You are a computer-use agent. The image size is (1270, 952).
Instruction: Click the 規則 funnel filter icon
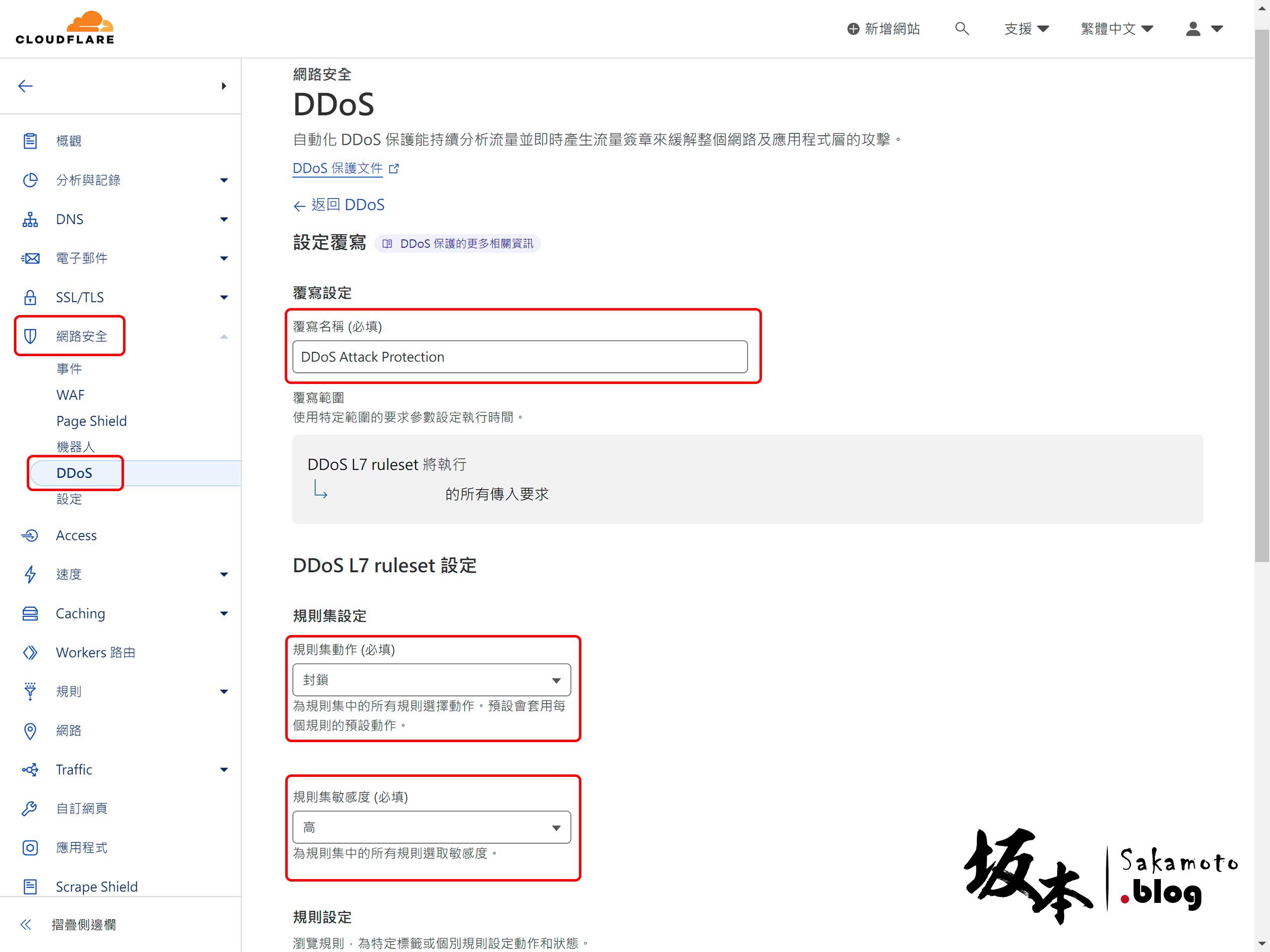pos(30,692)
